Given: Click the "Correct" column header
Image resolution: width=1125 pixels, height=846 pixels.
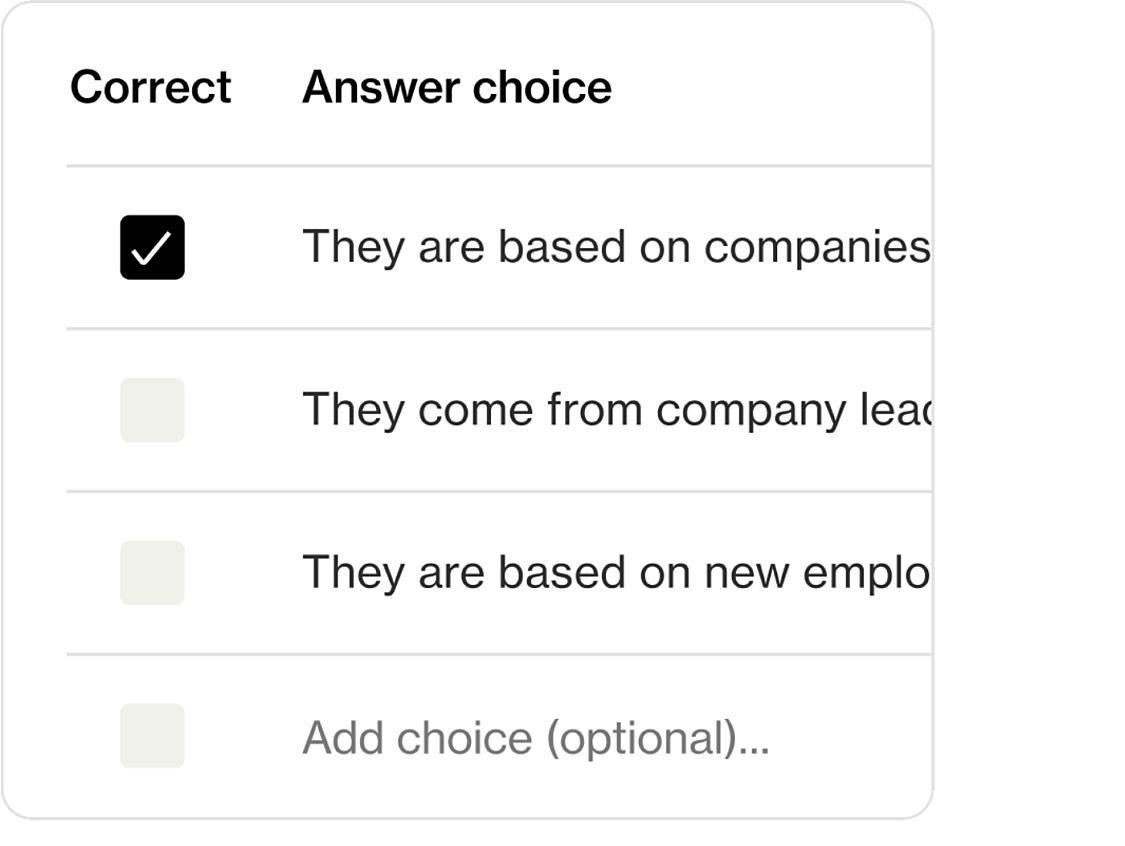Looking at the screenshot, I should 151,87.
